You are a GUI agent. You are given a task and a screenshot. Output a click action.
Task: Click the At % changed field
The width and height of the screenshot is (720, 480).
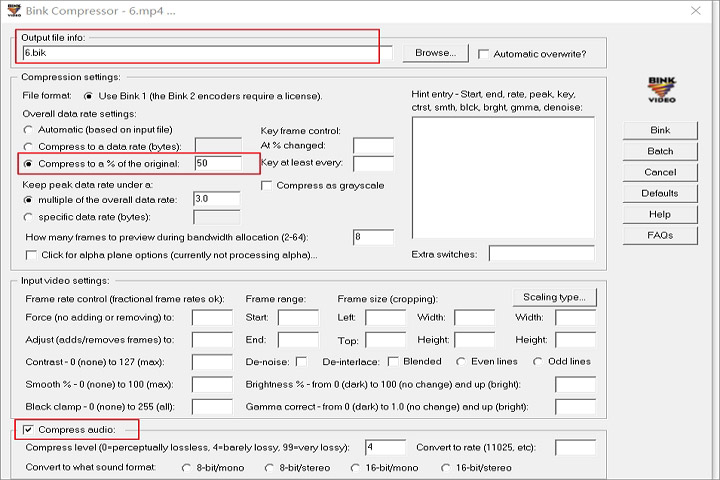point(373,145)
